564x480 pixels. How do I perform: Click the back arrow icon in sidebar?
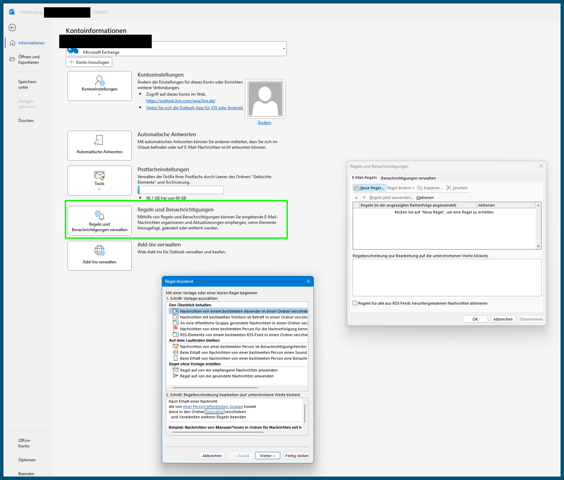[x=12, y=27]
